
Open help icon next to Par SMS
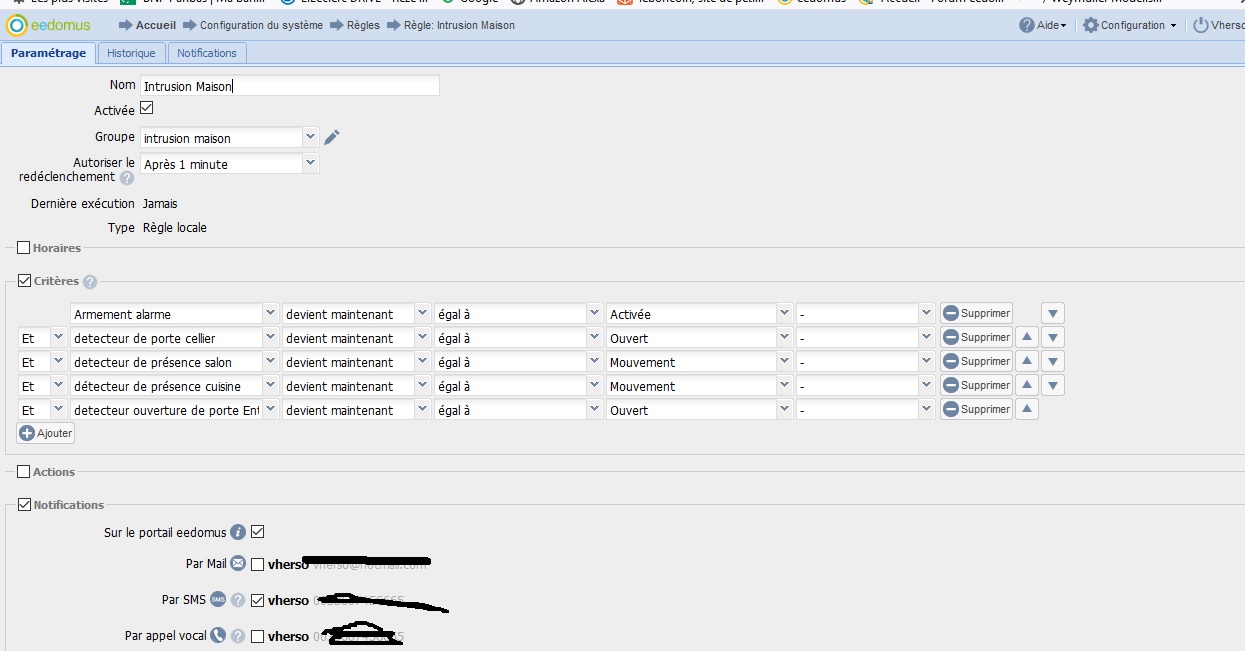[x=238, y=600]
